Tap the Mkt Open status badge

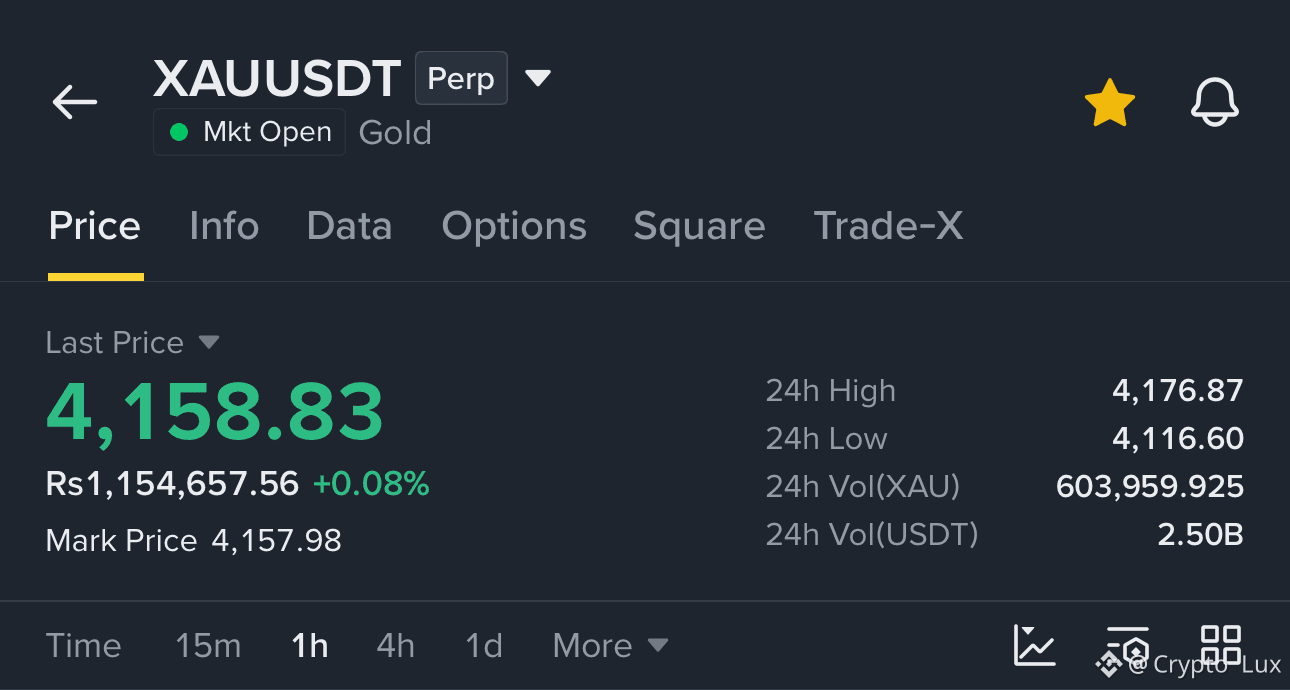(x=249, y=132)
